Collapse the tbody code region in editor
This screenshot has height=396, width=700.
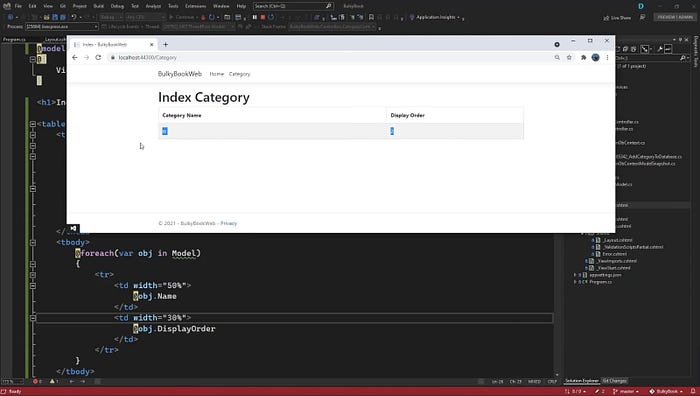click(33, 242)
